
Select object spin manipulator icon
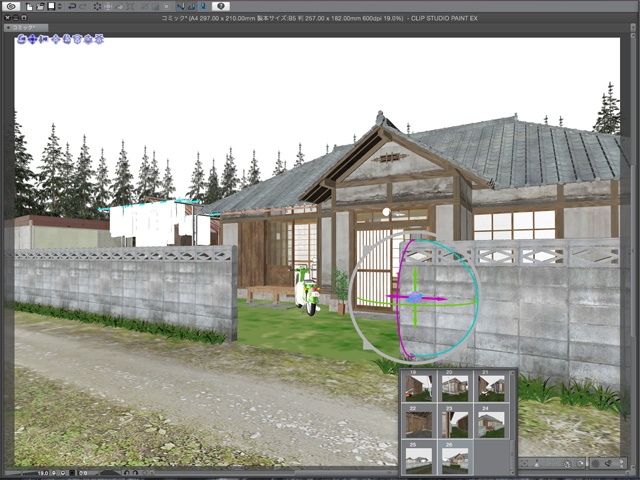(87, 39)
